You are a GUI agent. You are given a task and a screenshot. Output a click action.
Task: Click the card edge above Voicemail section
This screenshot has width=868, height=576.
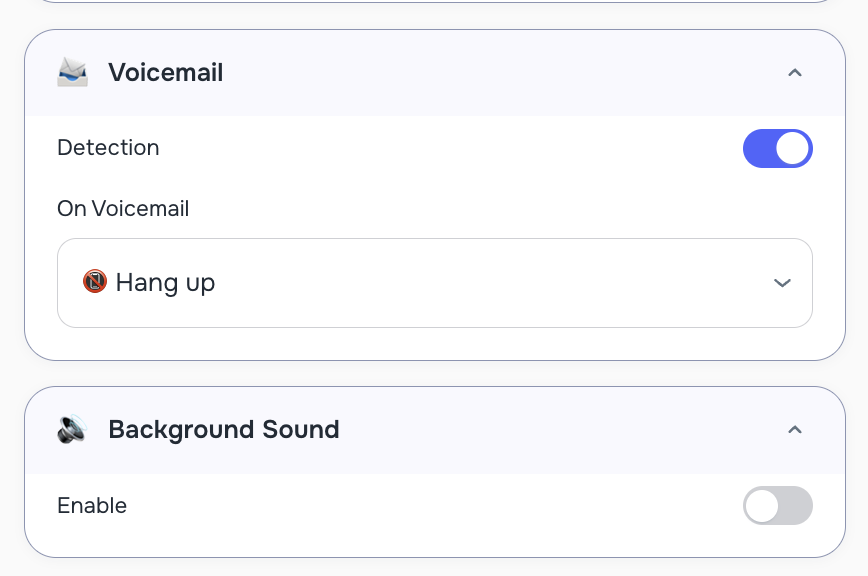434,3
